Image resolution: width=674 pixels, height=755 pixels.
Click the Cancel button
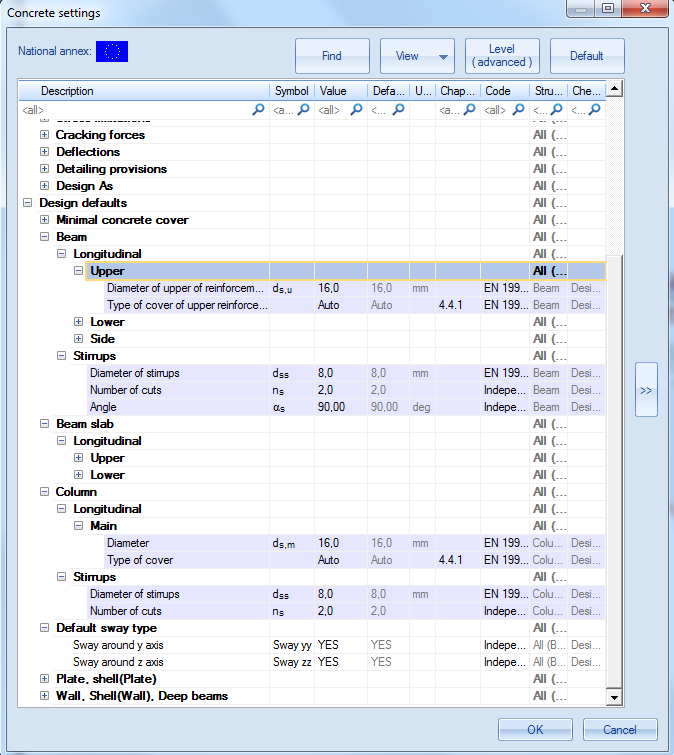tap(620, 730)
